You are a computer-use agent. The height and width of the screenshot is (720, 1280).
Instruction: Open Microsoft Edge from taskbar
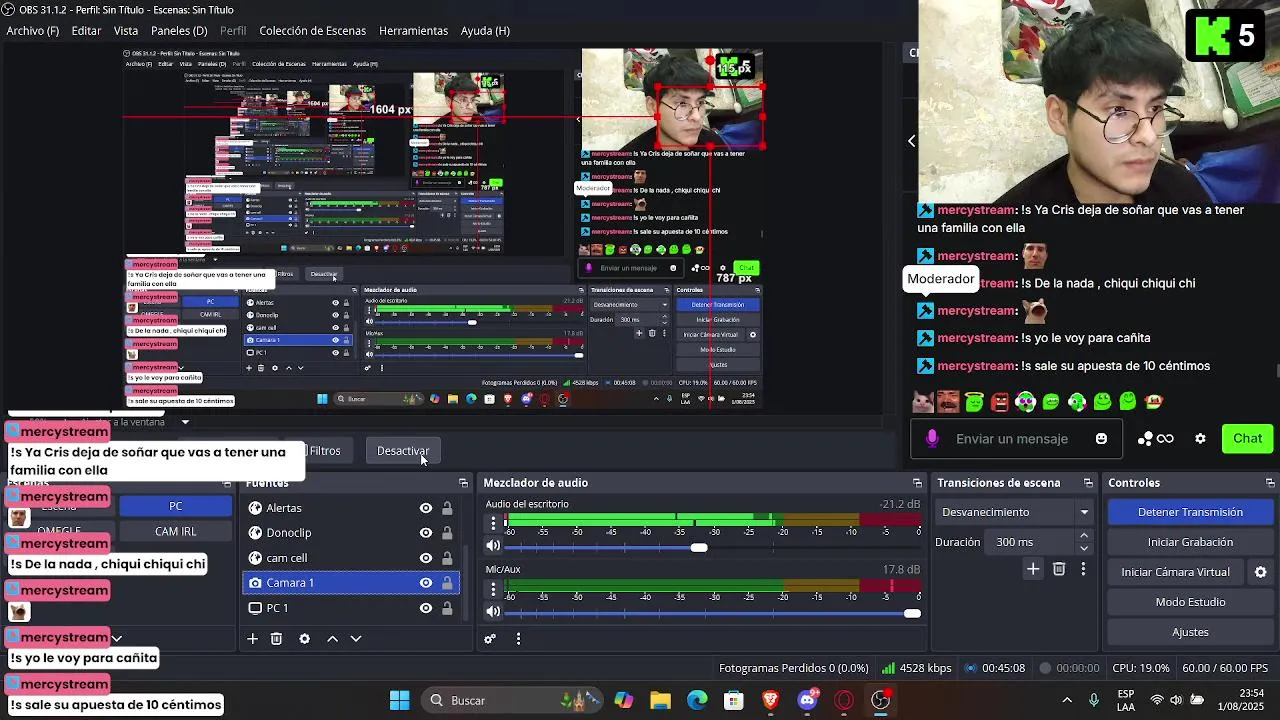[x=697, y=700]
